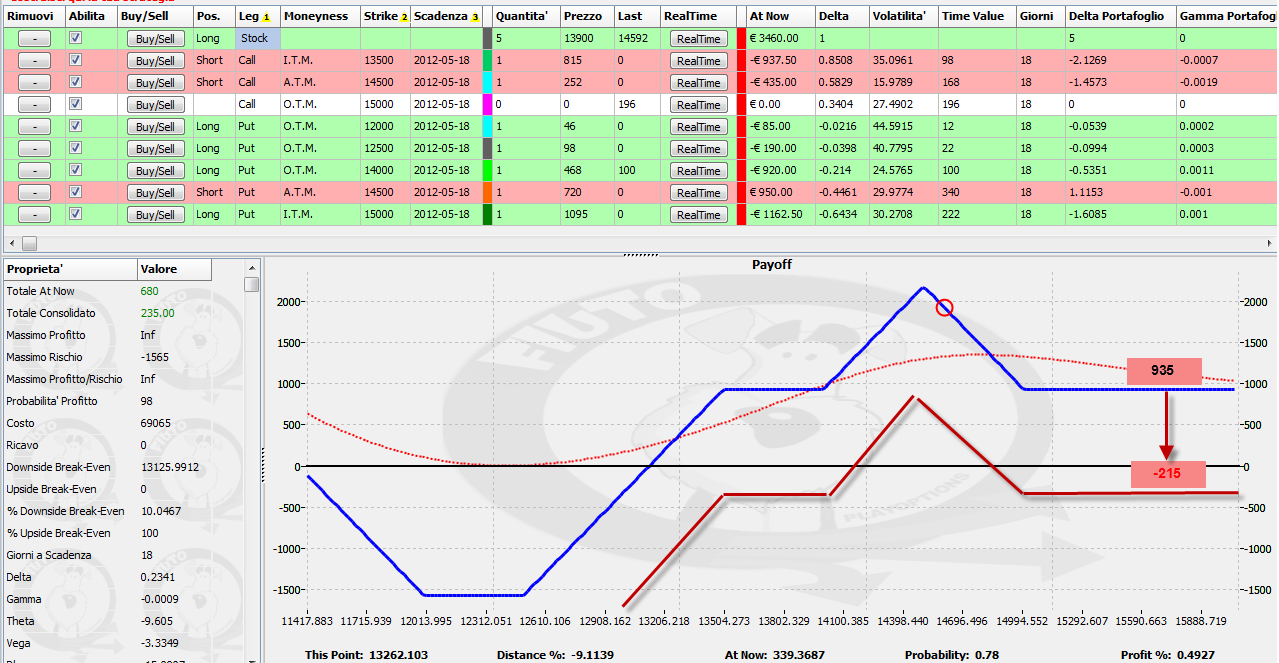Image resolution: width=1279 pixels, height=663 pixels.
Task: Remove the Long Stock leg with minus button
Action: [x=34, y=39]
